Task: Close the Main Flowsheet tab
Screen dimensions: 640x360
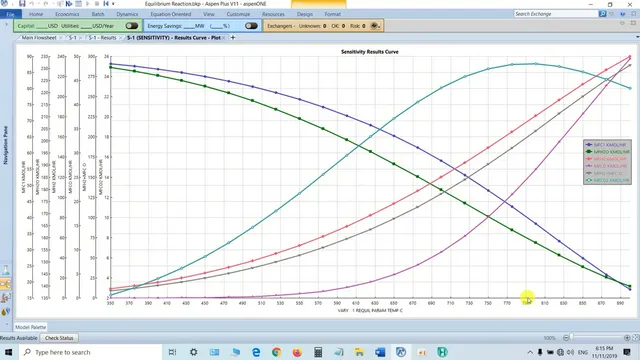Action: coord(61,38)
